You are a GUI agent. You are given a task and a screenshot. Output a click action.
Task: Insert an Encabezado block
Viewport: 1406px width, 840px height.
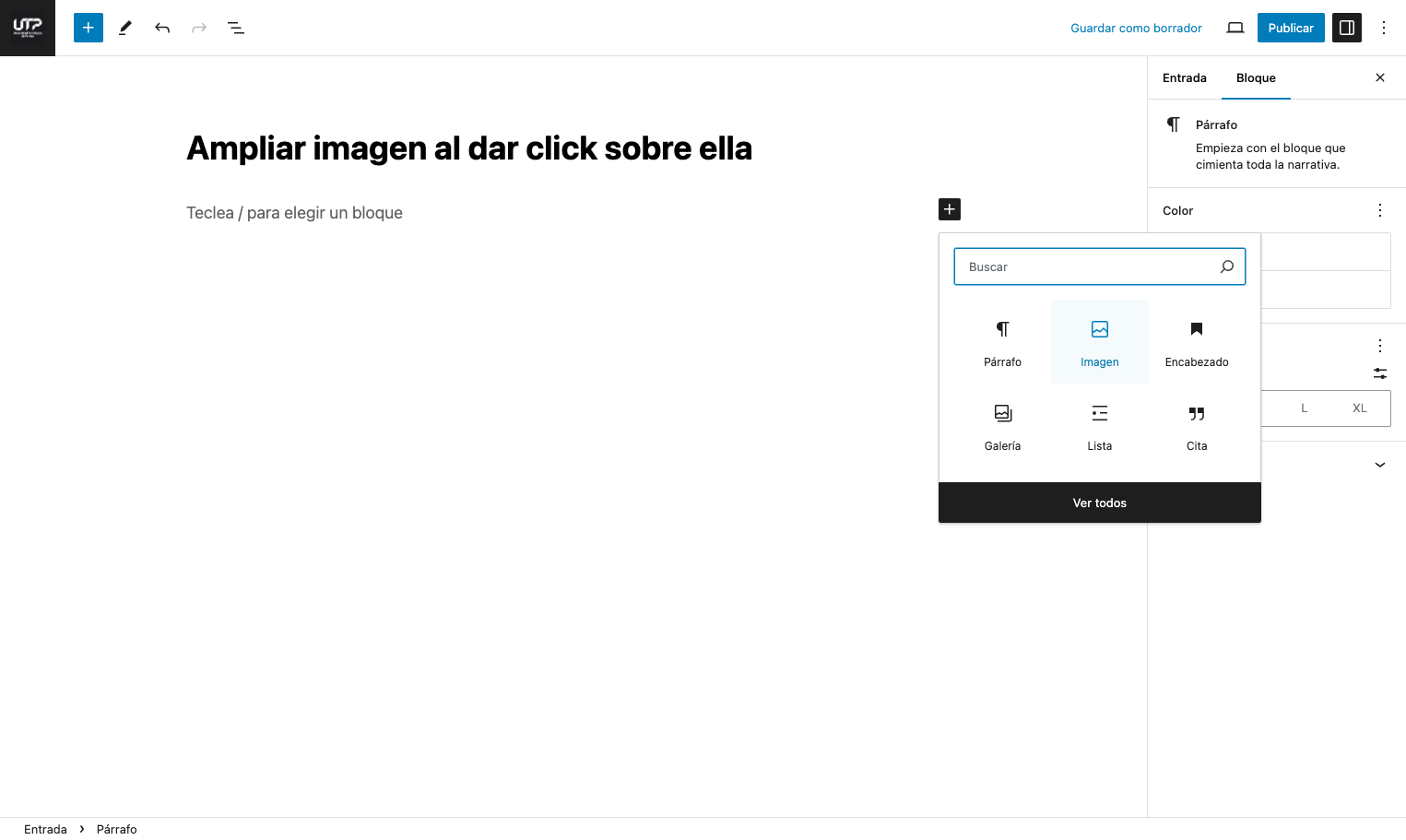click(x=1197, y=342)
